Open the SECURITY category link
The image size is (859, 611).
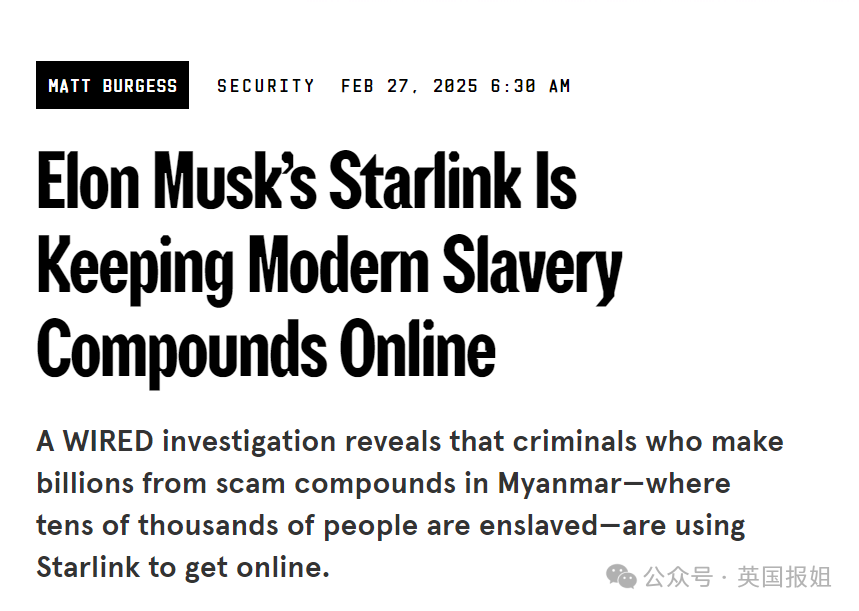266,86
